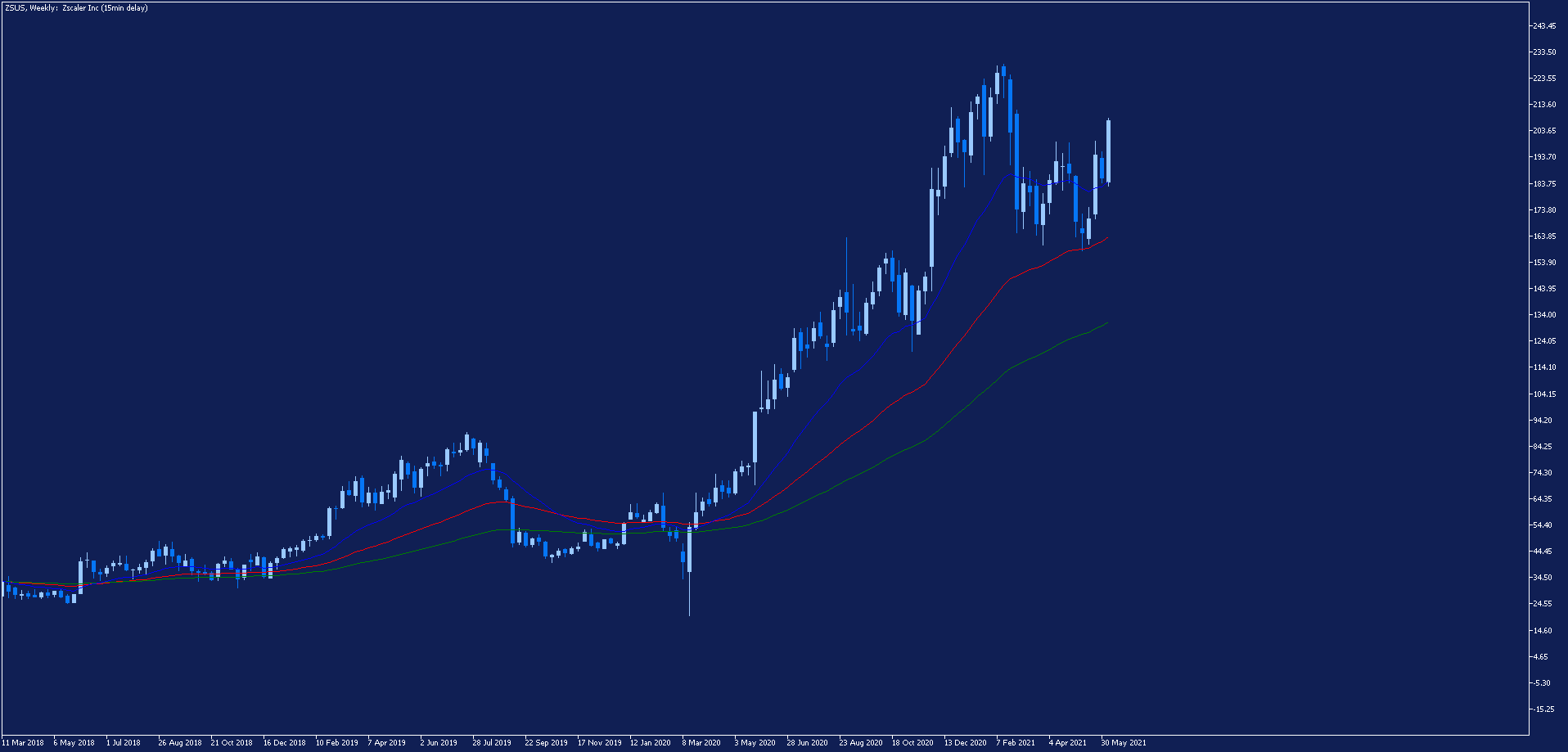Select the right end of green moving average
Viewport: 1568px width, 752px height.
[x=1106, y=323]
